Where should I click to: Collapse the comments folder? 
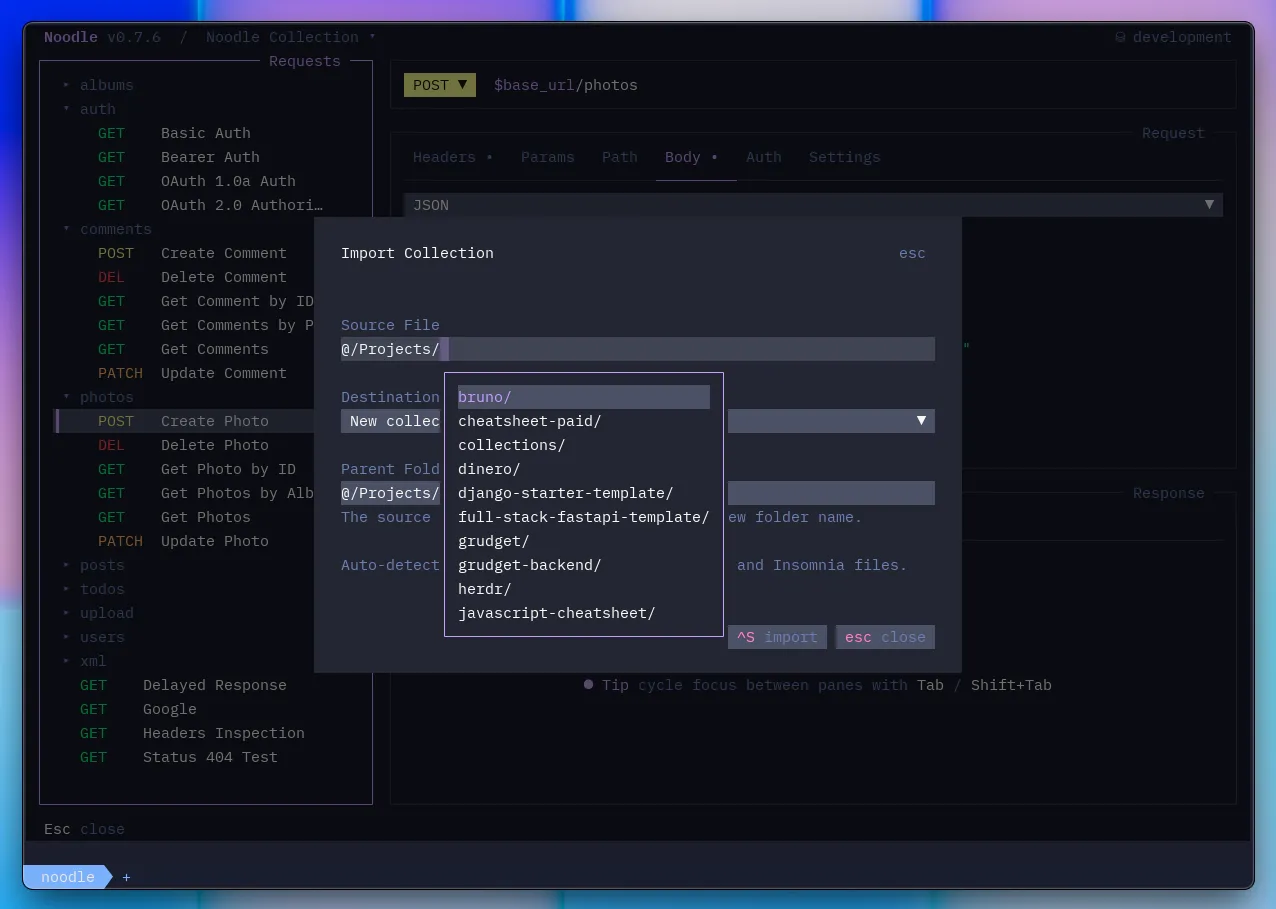[x=107, y=229]
